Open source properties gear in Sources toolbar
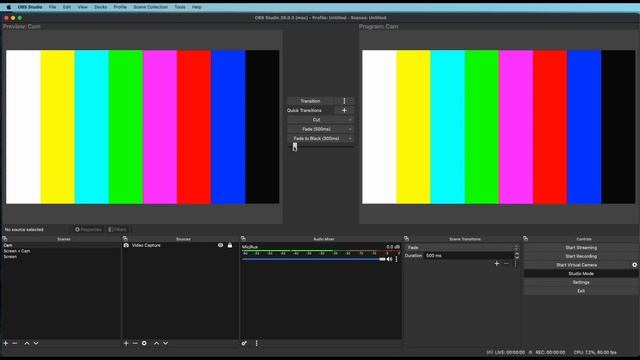 (x=144, y=343)
